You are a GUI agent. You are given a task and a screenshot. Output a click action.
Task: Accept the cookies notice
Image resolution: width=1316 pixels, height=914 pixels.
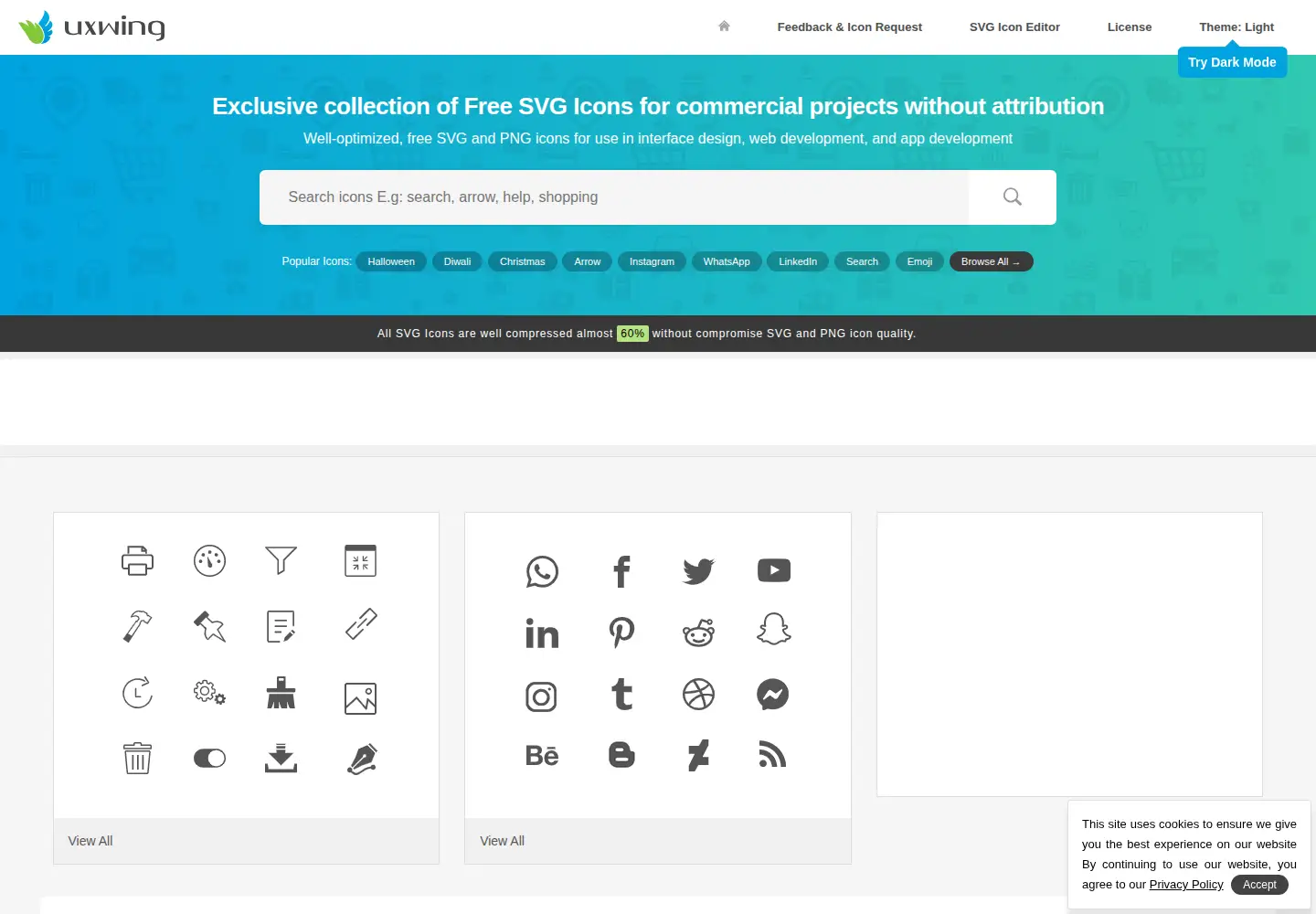point(1259,885)
